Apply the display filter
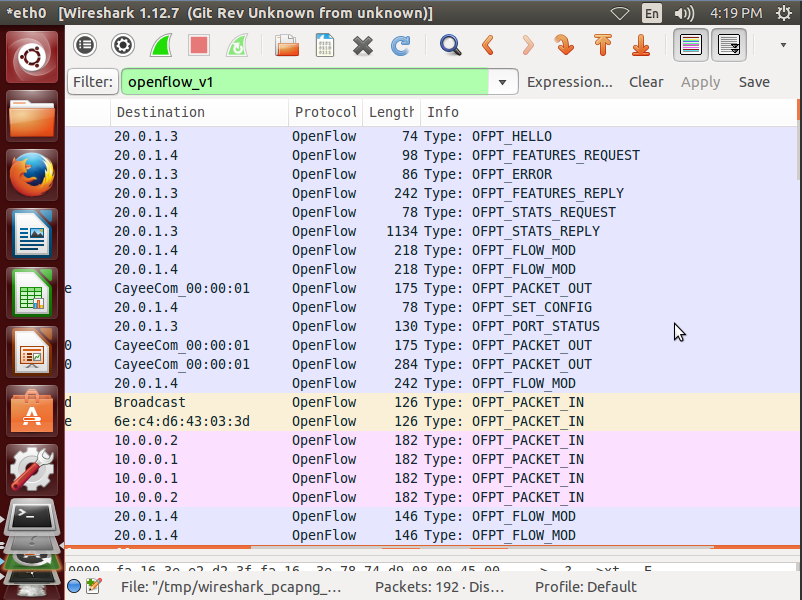 pyautogui.click(x=700, y=82)
